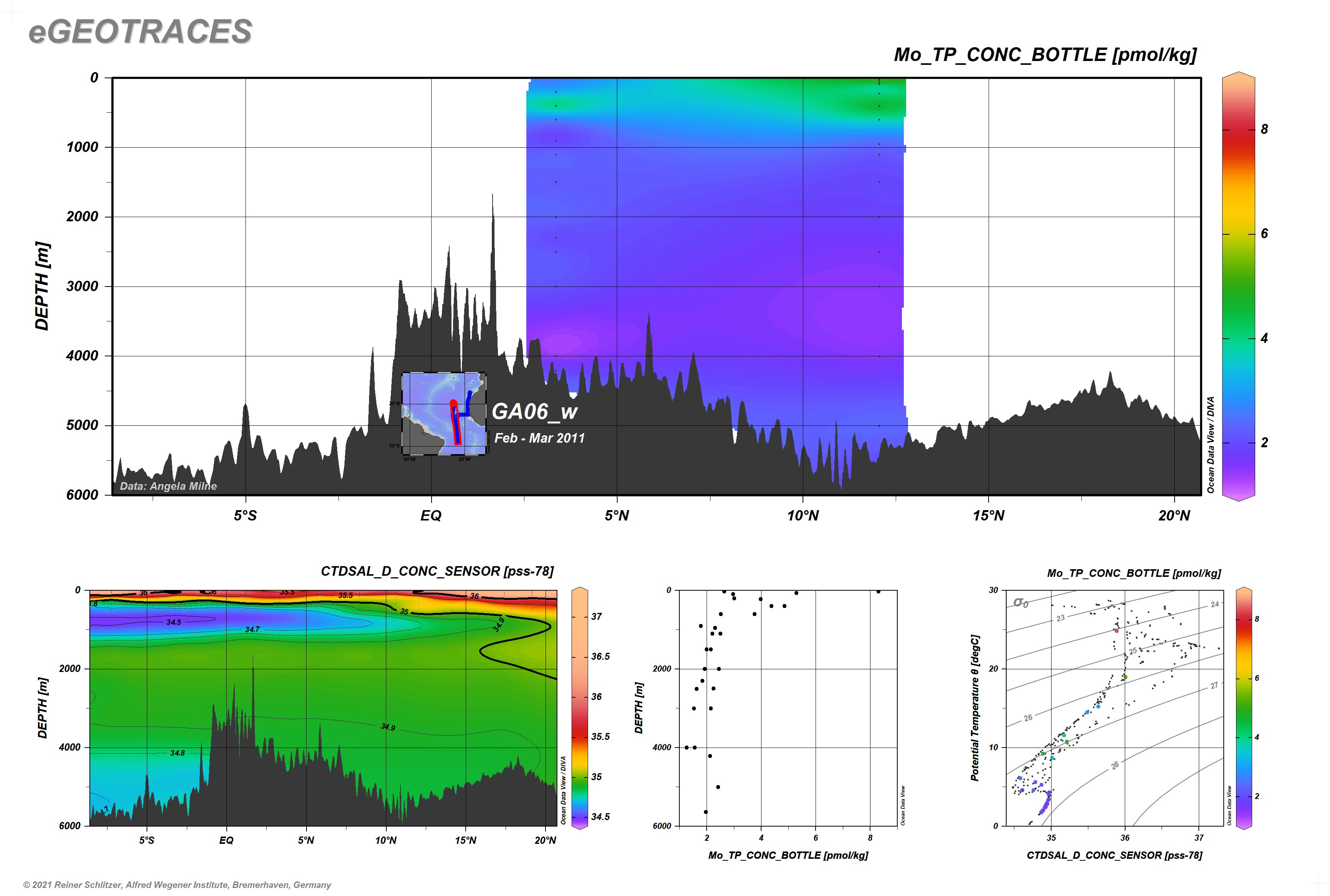
Task: Click the CTDSAL_D_CONC_SENSOR salinity section title
Action: (x=437, y=572)
